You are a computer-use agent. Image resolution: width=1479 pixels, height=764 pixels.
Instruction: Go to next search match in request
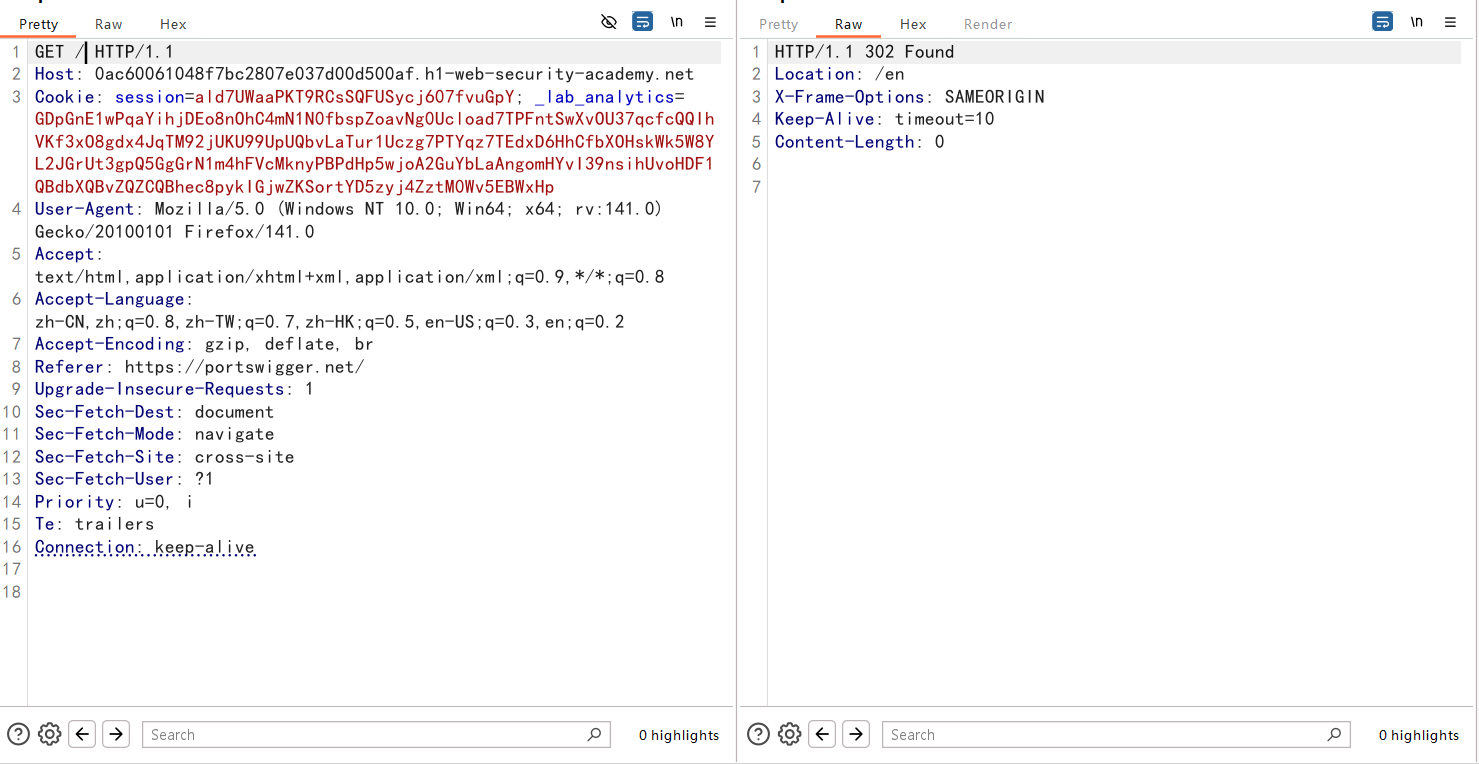(x=116, y=734)
